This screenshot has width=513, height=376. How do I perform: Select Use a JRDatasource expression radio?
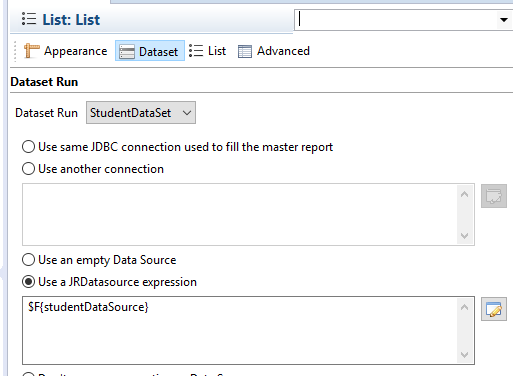[28, 282]
